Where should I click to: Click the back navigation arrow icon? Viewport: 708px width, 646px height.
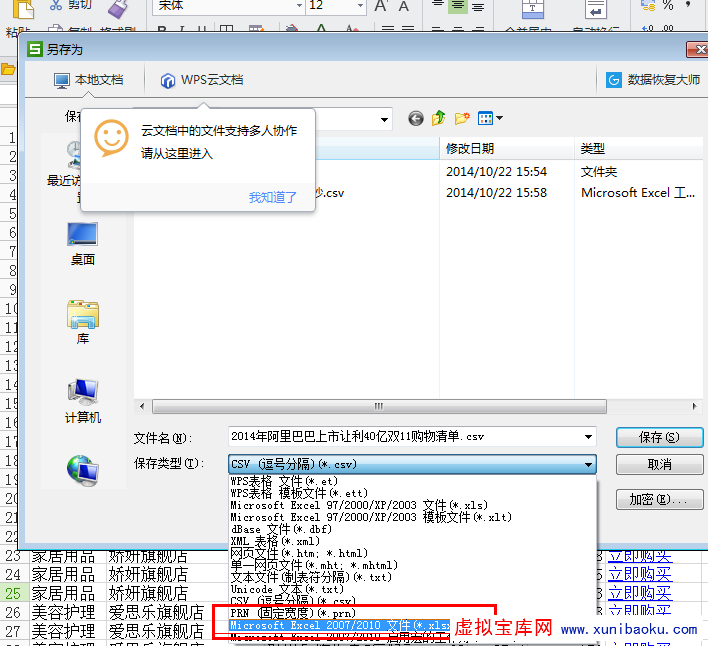tap(416, 119)
